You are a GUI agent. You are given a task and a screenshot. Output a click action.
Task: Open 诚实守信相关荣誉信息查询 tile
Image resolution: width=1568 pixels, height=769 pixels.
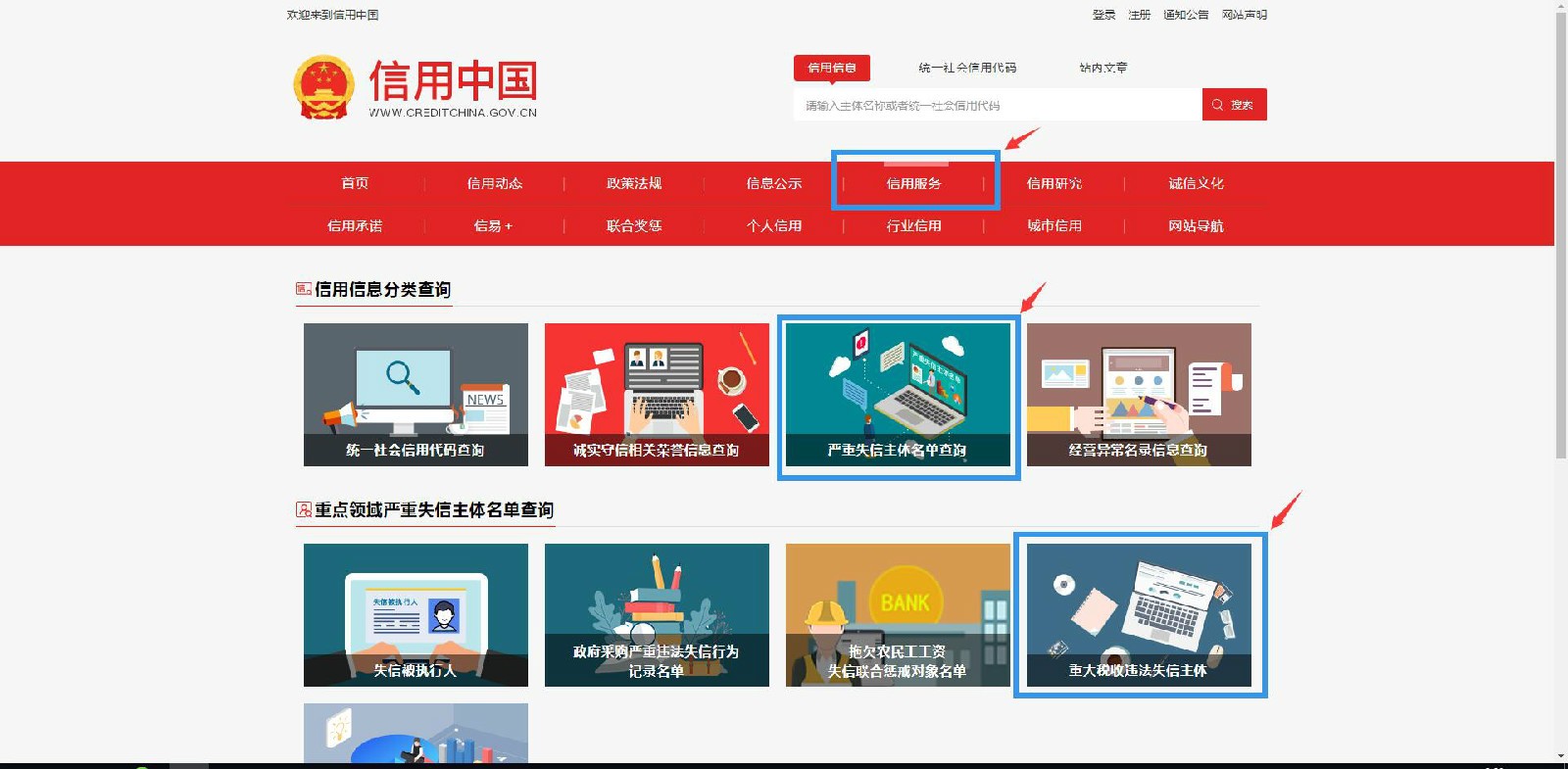coord(657,395)
